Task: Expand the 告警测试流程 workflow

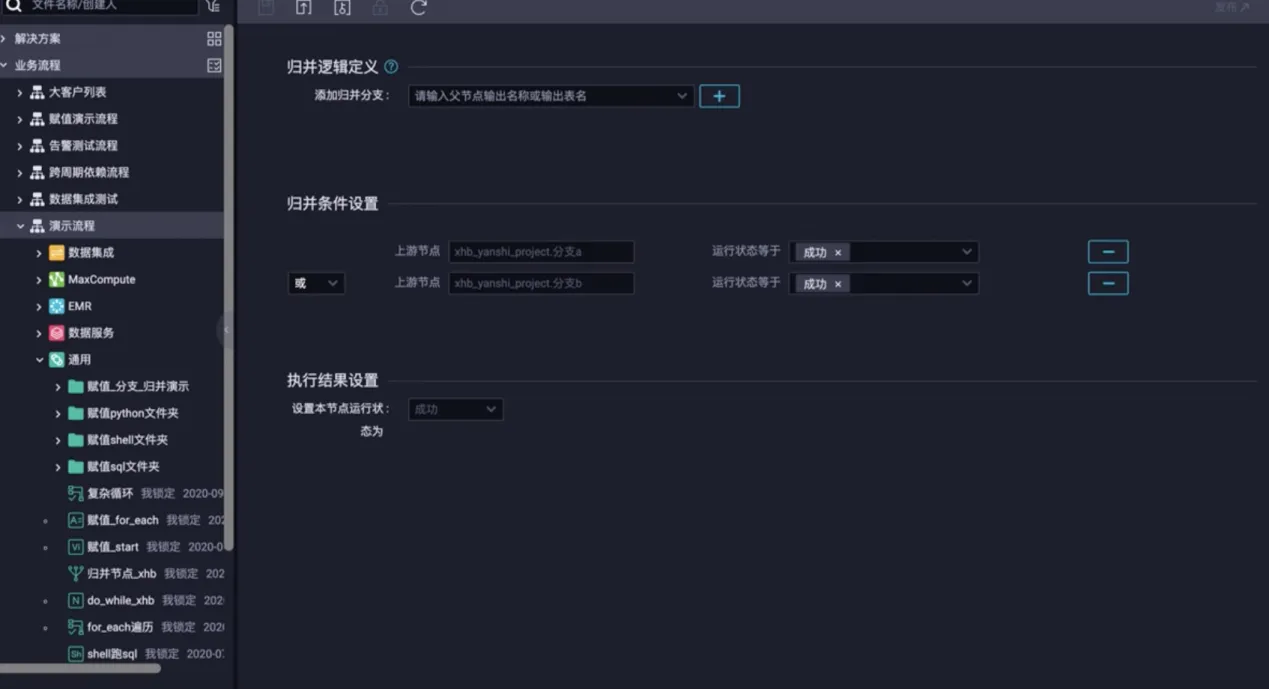Action: click(x=20, y=146)
